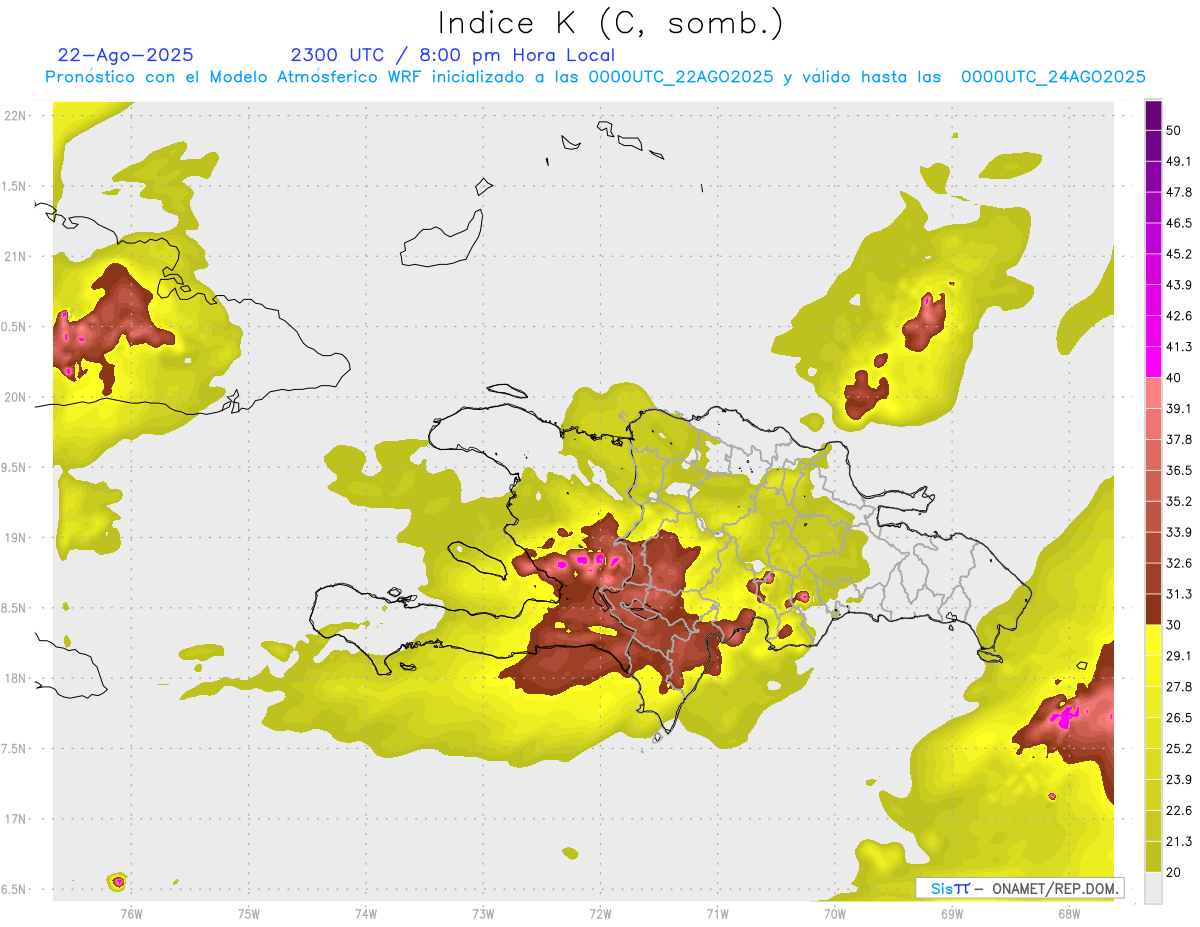Click the 71W longitude label
Viewport: 1200px width, 927px height.
pos(717,913)
